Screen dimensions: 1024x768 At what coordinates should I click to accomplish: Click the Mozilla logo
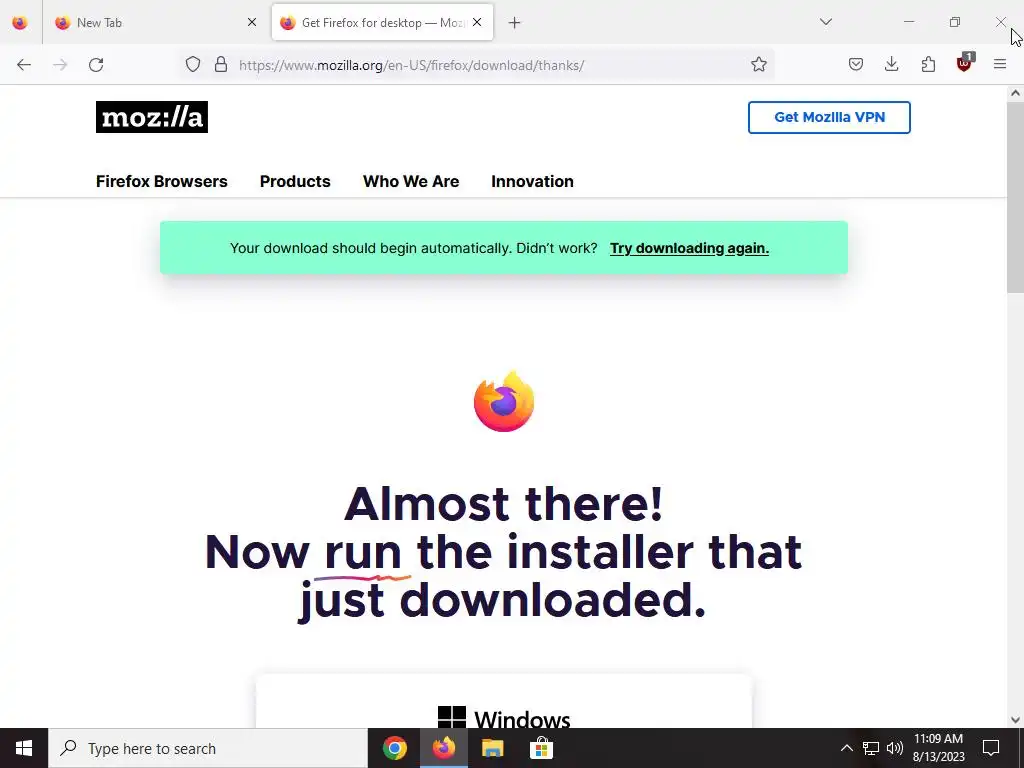152,117
